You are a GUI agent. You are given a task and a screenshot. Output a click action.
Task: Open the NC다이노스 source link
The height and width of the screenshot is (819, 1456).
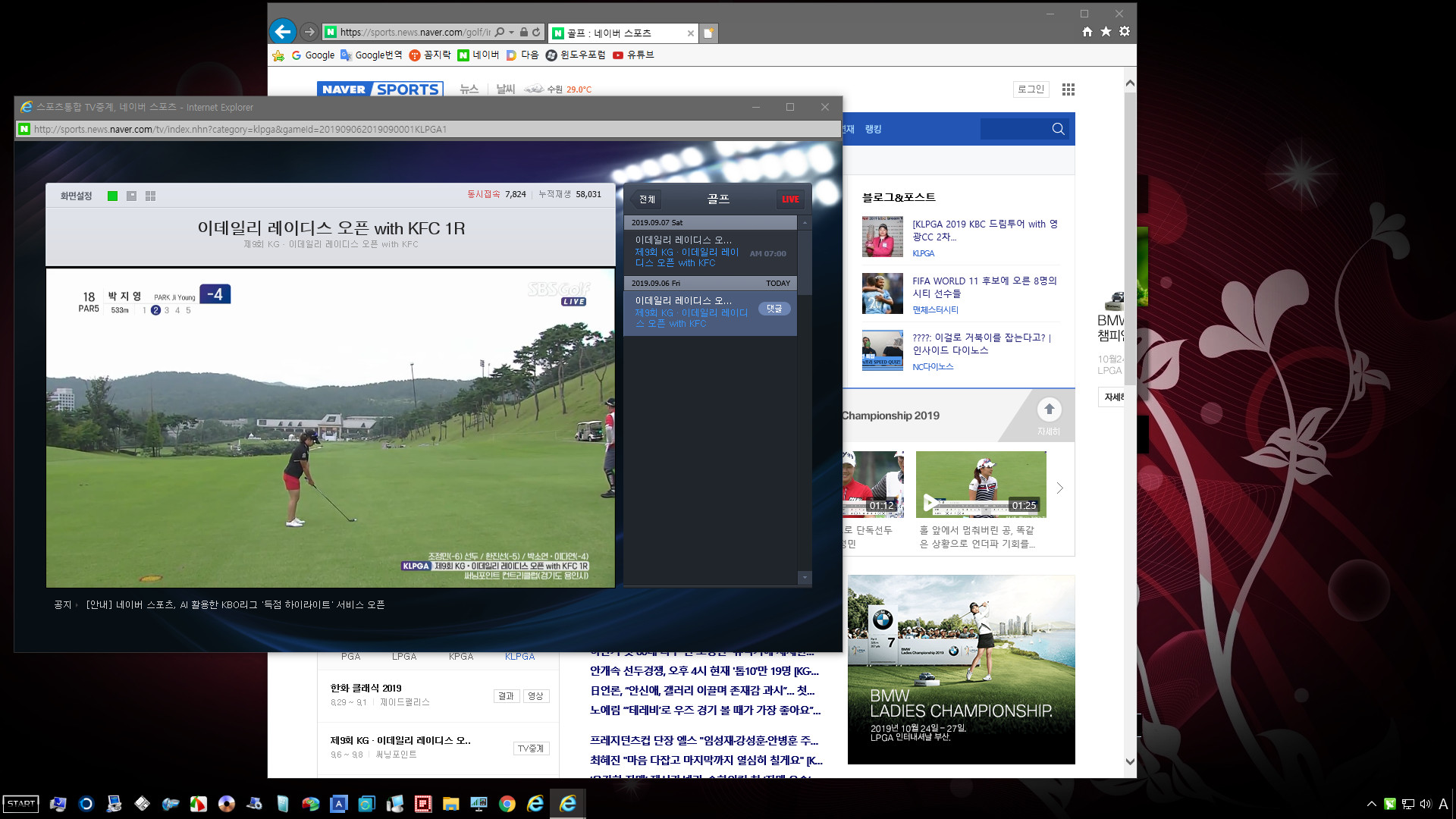[x=933, y=367]
